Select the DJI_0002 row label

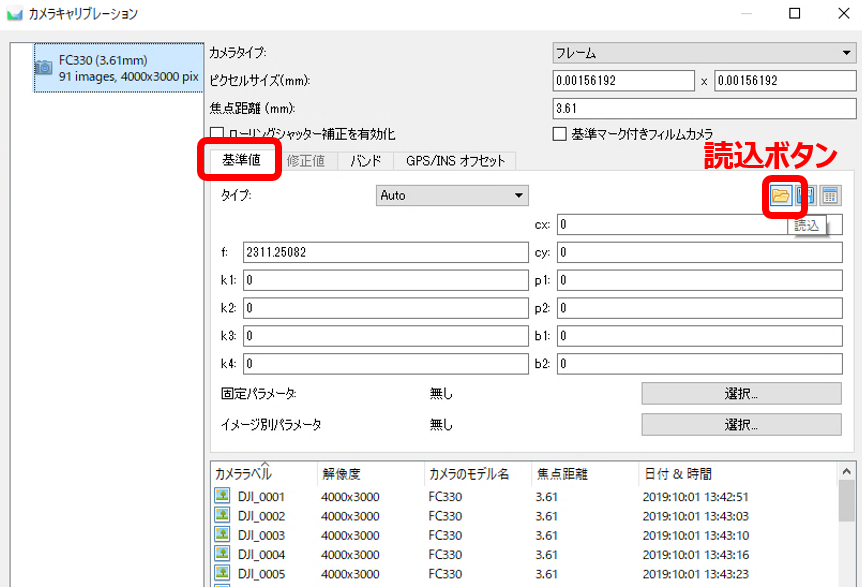pos(261,516)
